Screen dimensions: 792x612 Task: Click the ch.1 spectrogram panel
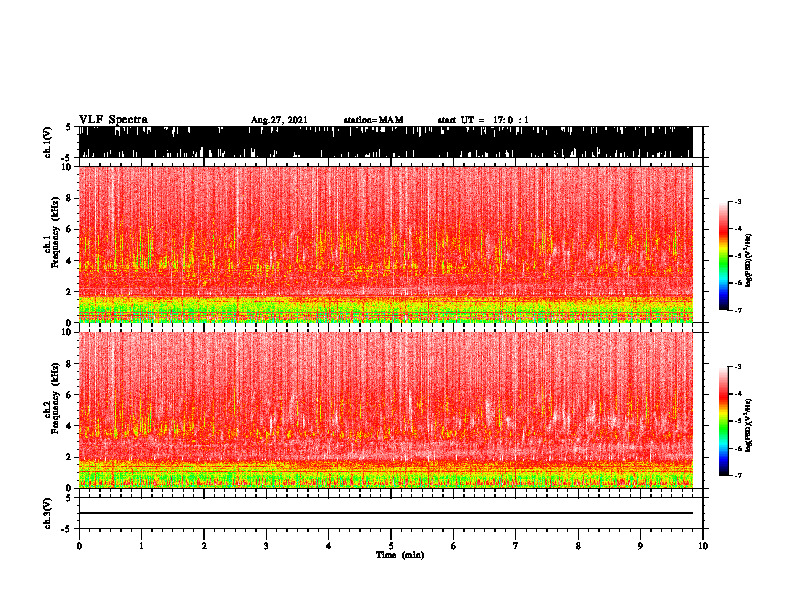point(386,244)
